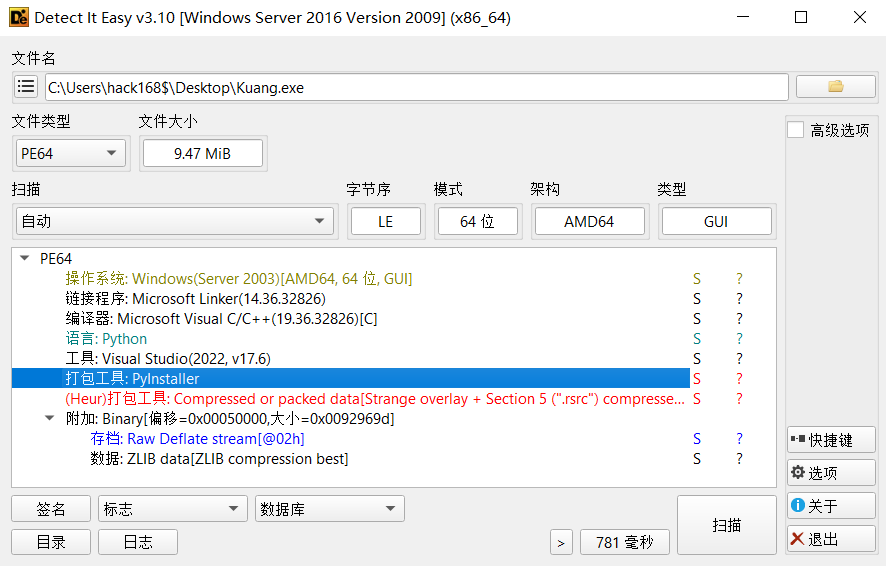Click ? link on Raw Deflate stream row
Screen dimensions: 886x566
click(x=739, y=439)
